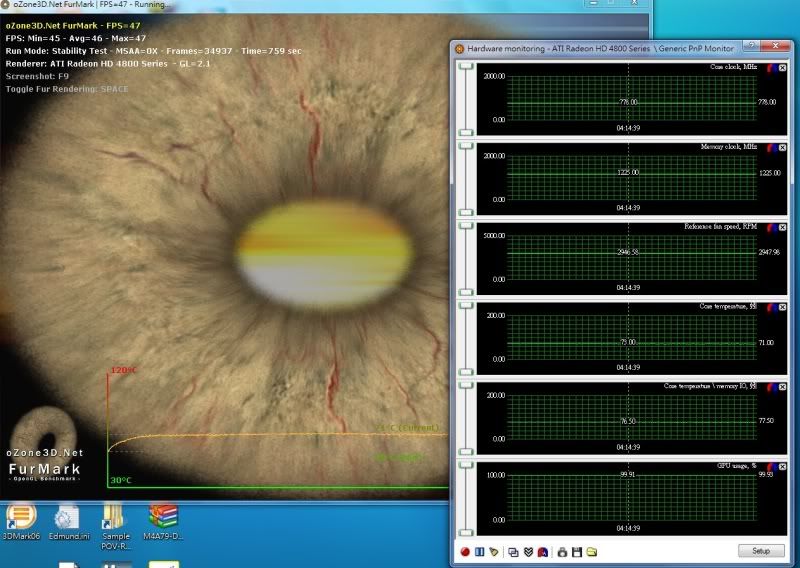The image size is (800, 568).
Task: Click the lower slider handle beside Memory clock graph
Action: (466, 212)
